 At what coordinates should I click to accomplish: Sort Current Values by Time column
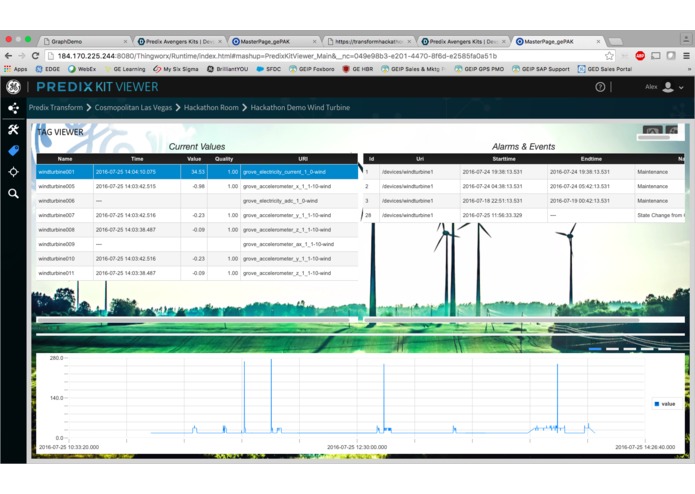coord(137,159)
